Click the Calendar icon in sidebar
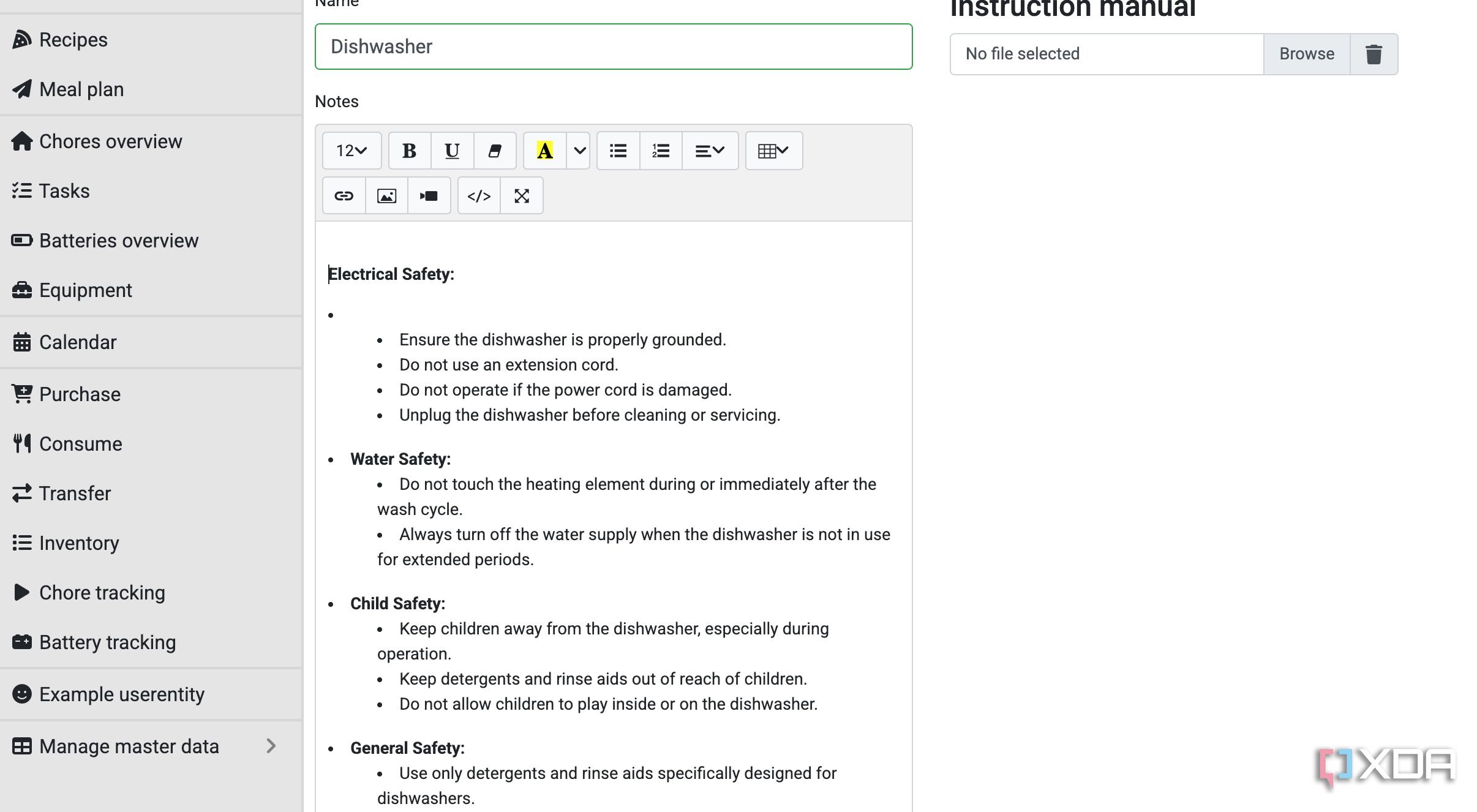The image size is (1477, 812). click(21, 342)
